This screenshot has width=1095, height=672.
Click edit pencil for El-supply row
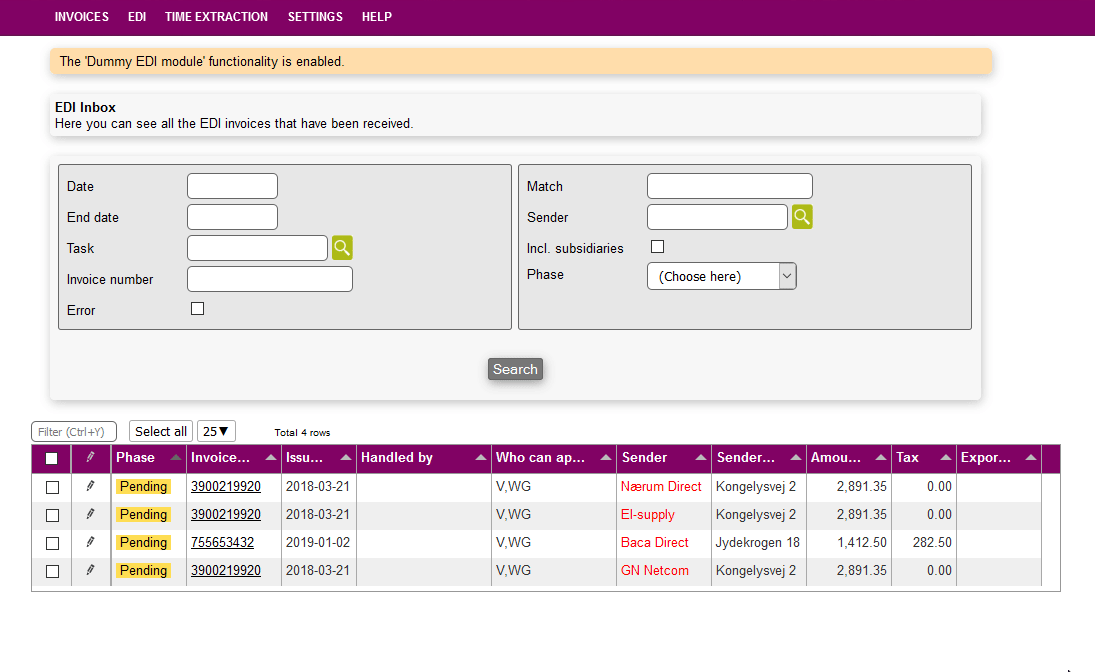coord(90,514)
